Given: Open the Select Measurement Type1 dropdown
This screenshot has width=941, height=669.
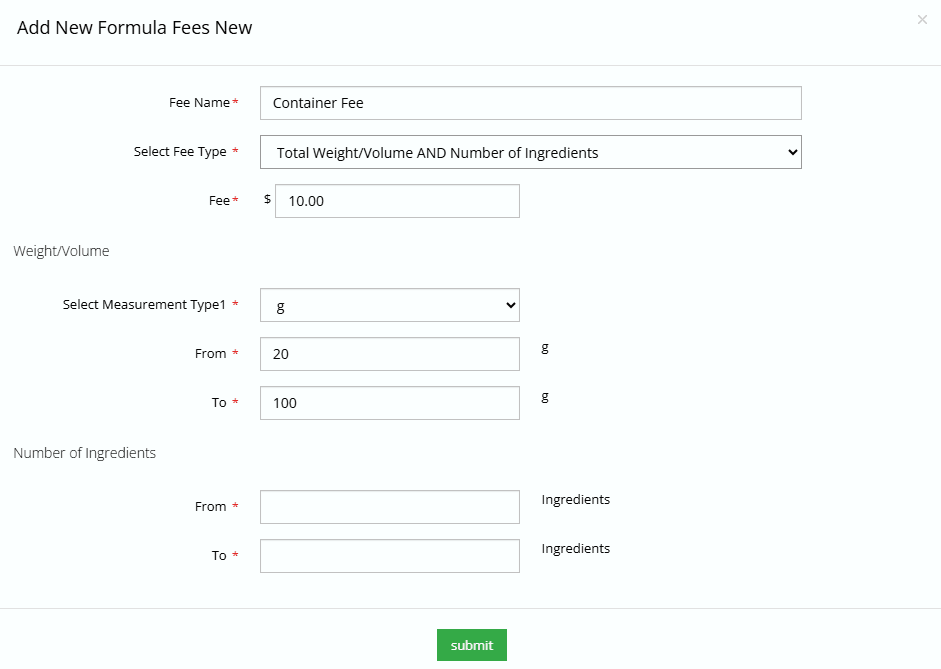Looking at the screenshot, I should pos(389,305).
